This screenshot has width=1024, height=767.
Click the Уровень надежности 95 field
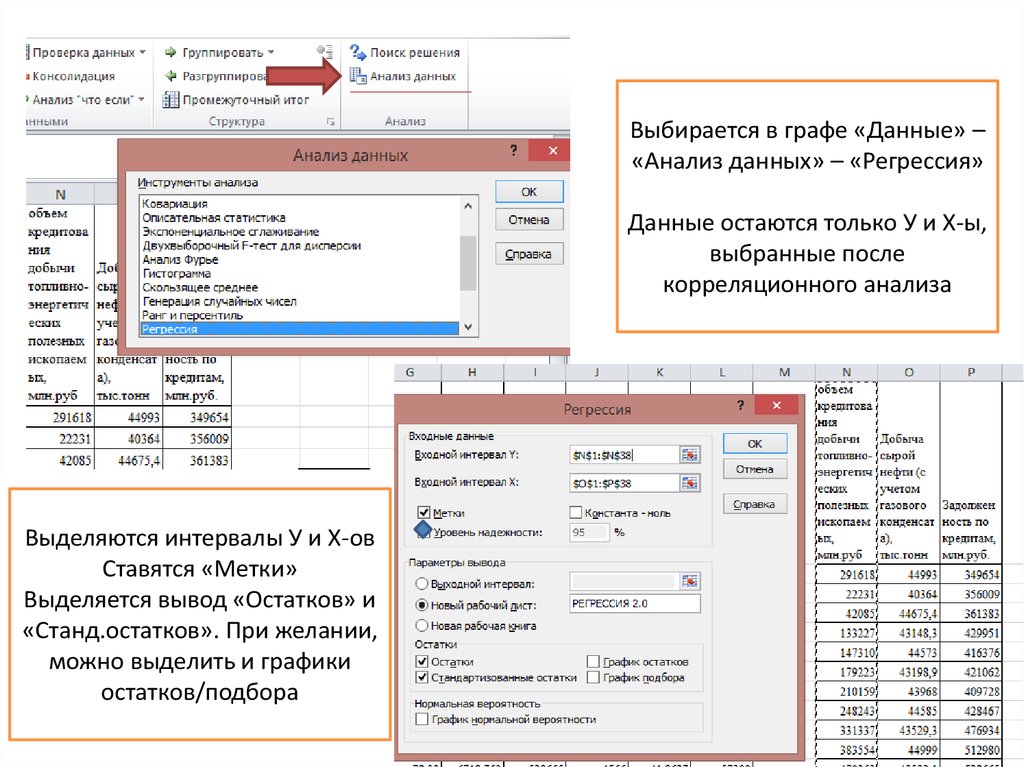point(589,532)
